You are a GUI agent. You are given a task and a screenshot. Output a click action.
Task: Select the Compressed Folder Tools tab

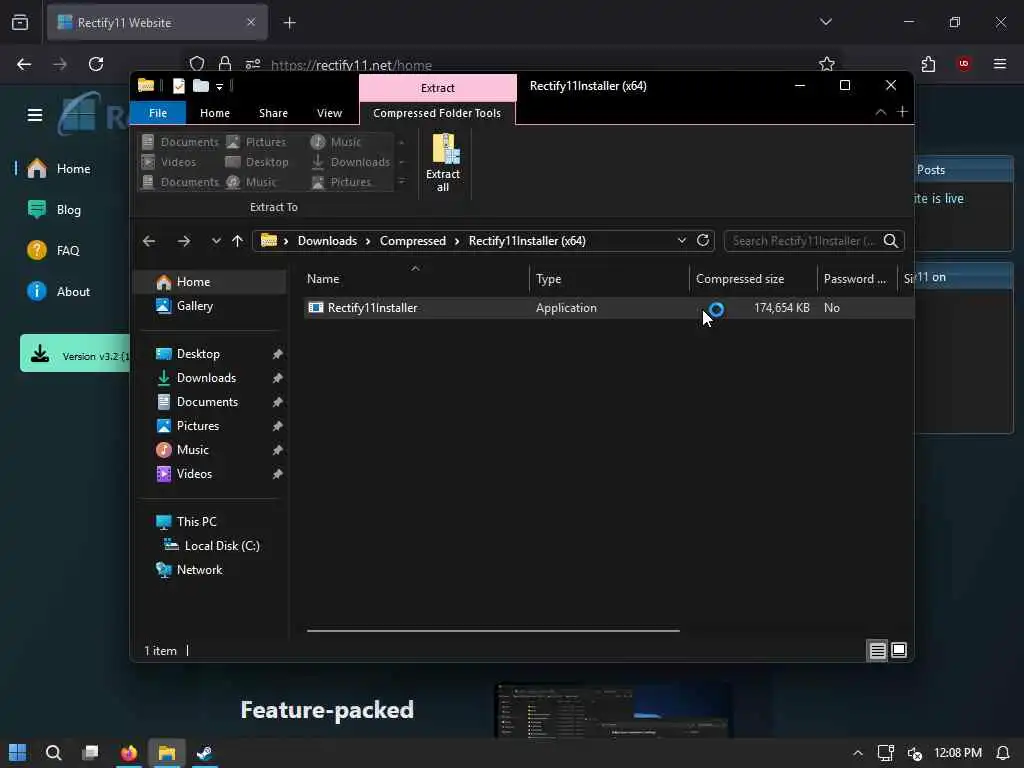coord(437,113)
